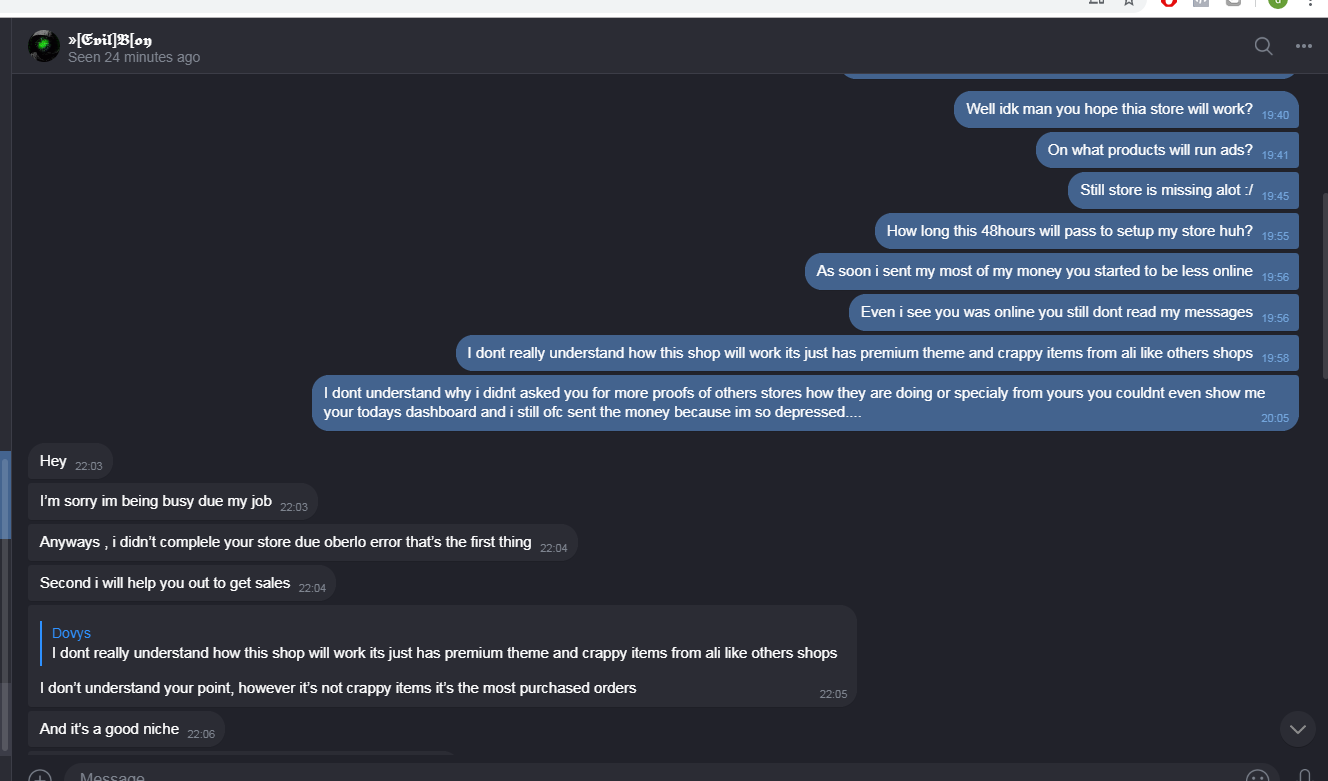The height and width of the screenshot is (781, 1328).
Task: Open the browser's three-dot menu
Action: [x=1310, y=3]
